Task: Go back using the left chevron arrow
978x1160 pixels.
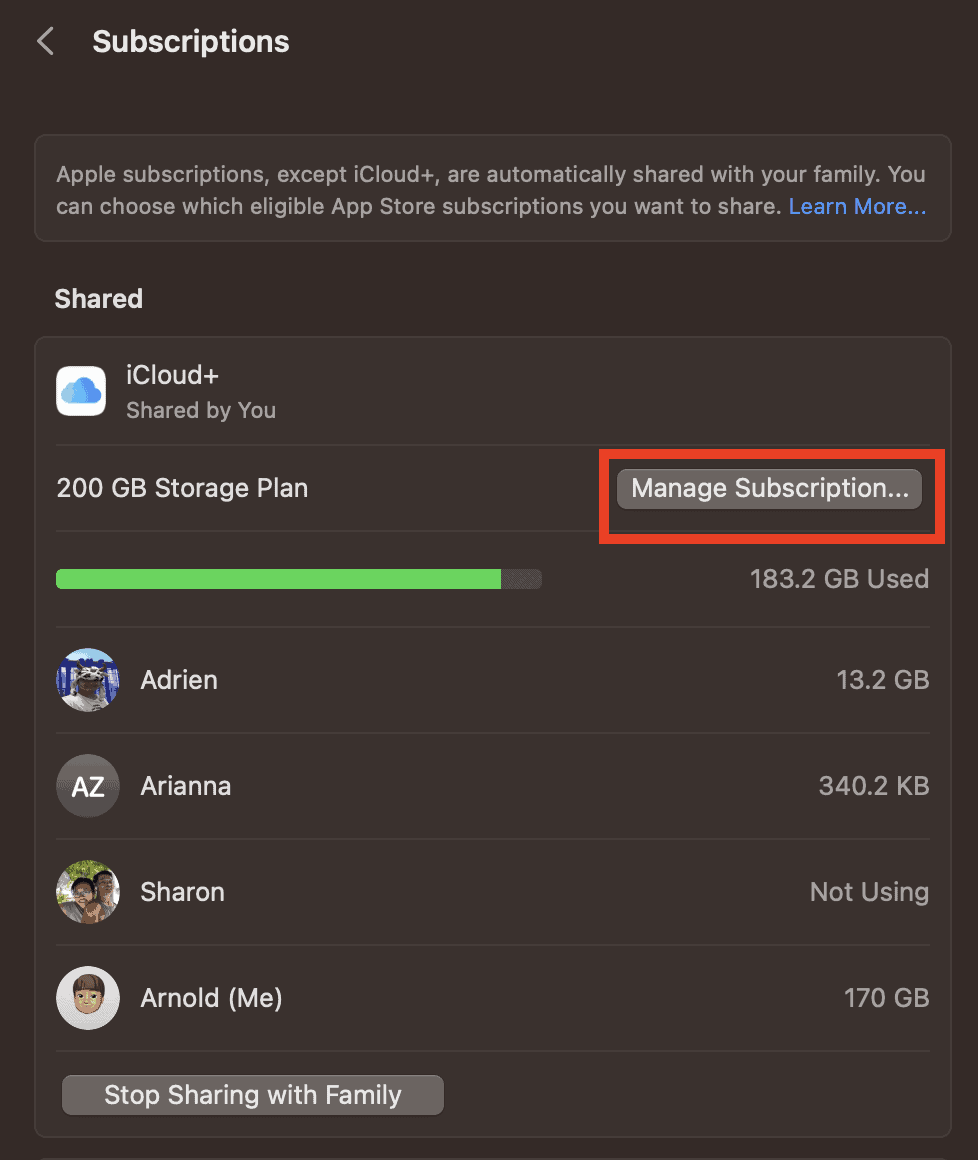Action: (45, 42)
